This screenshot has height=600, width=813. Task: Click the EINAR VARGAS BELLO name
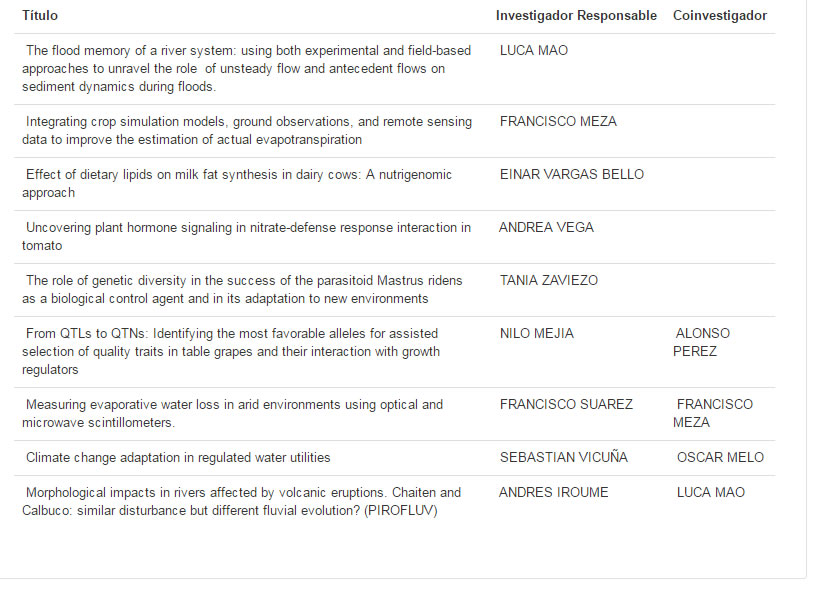(572, 174)
